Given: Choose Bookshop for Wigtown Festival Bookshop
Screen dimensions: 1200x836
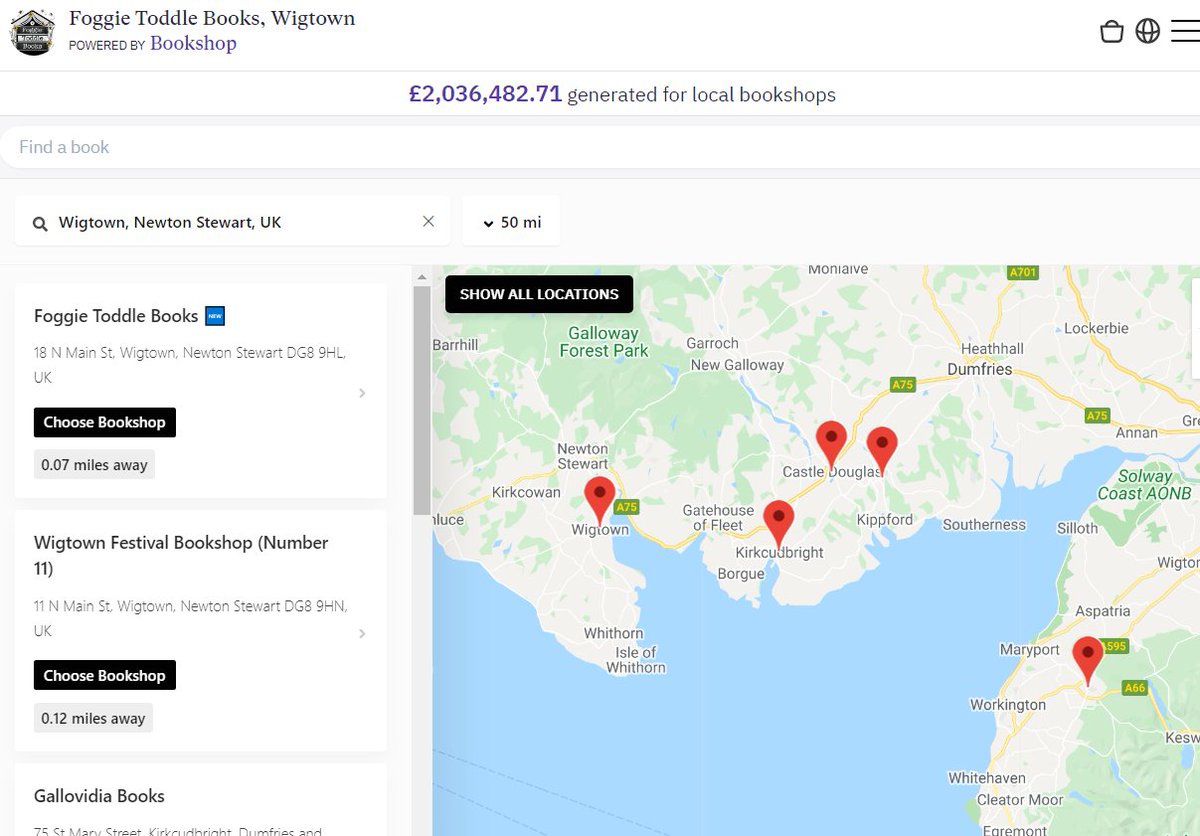Looking at the screenshot, I should [104, 675].
